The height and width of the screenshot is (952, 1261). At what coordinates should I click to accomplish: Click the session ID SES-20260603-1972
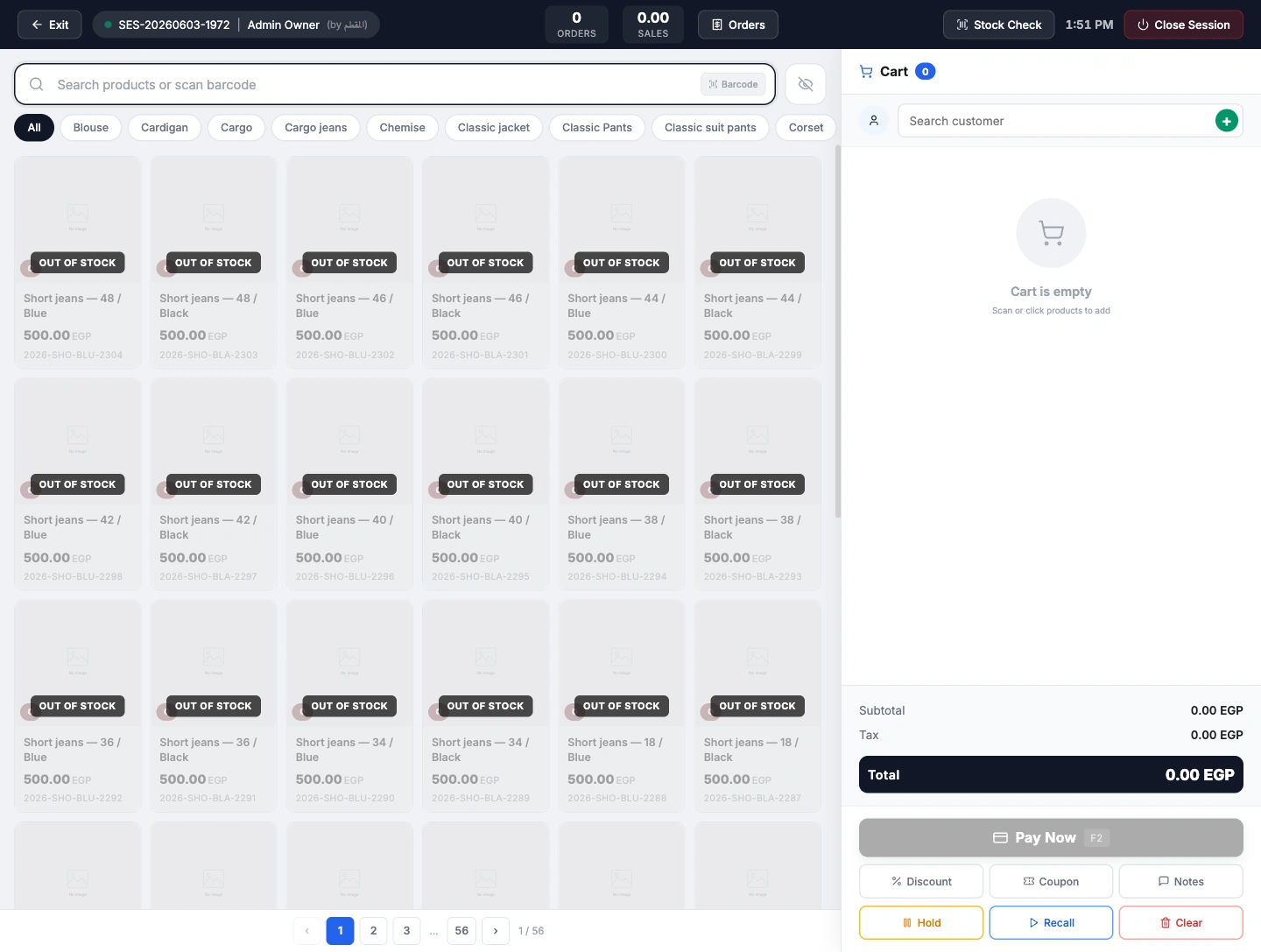tap(174, 25)
